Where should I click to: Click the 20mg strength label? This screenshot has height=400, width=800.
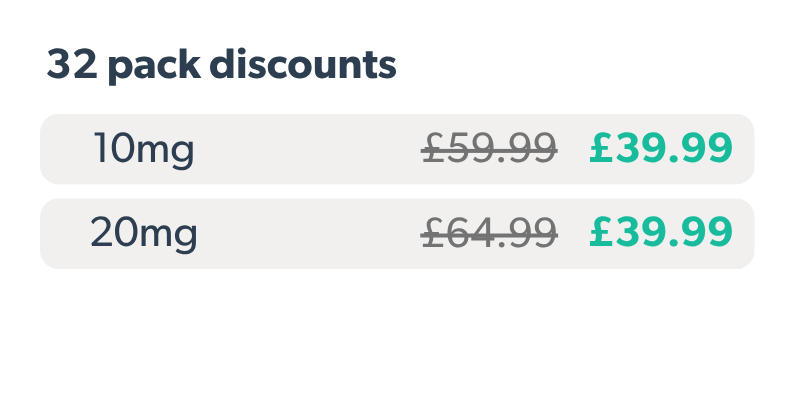[144, 234]
